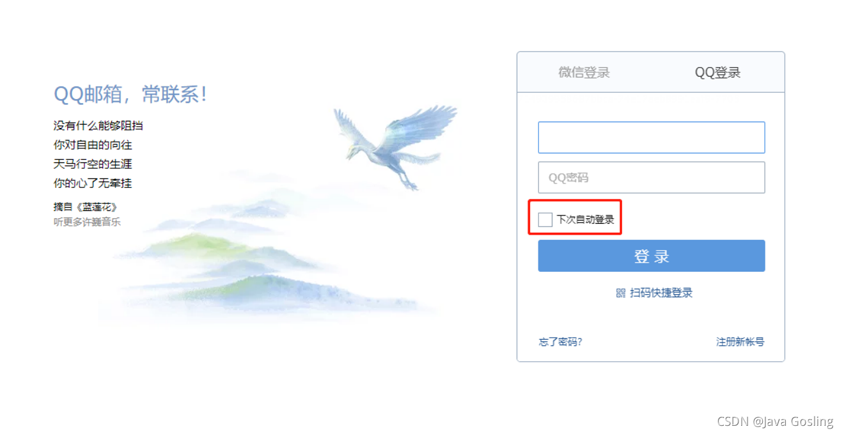The height and width of the screenshot is (435, 843).
Task: Submit with the blue 登录 button
Action: coord(651,256)
